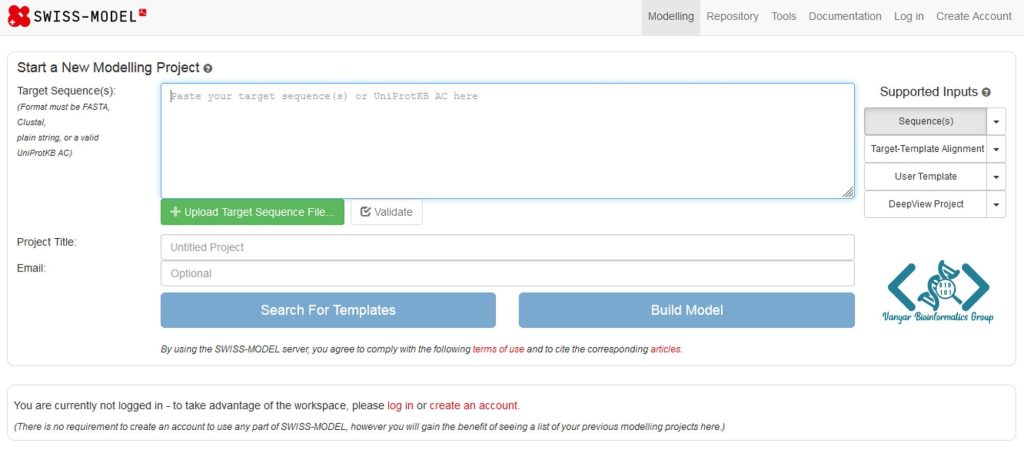
Task: Expand the User Template dropdown arrow
Action: coord(996,176)
